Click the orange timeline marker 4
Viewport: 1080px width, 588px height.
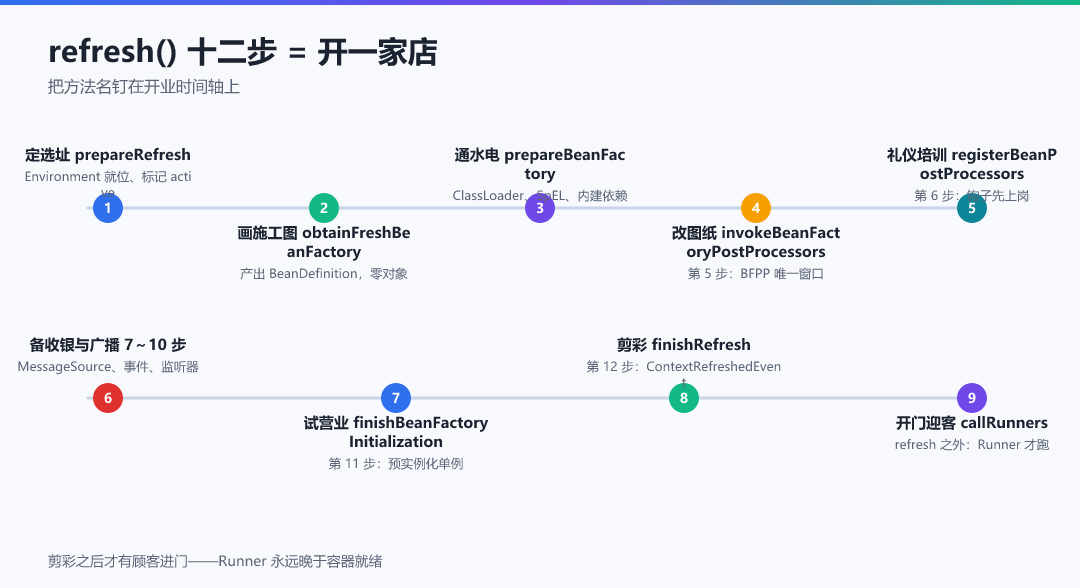coord(756,208)
